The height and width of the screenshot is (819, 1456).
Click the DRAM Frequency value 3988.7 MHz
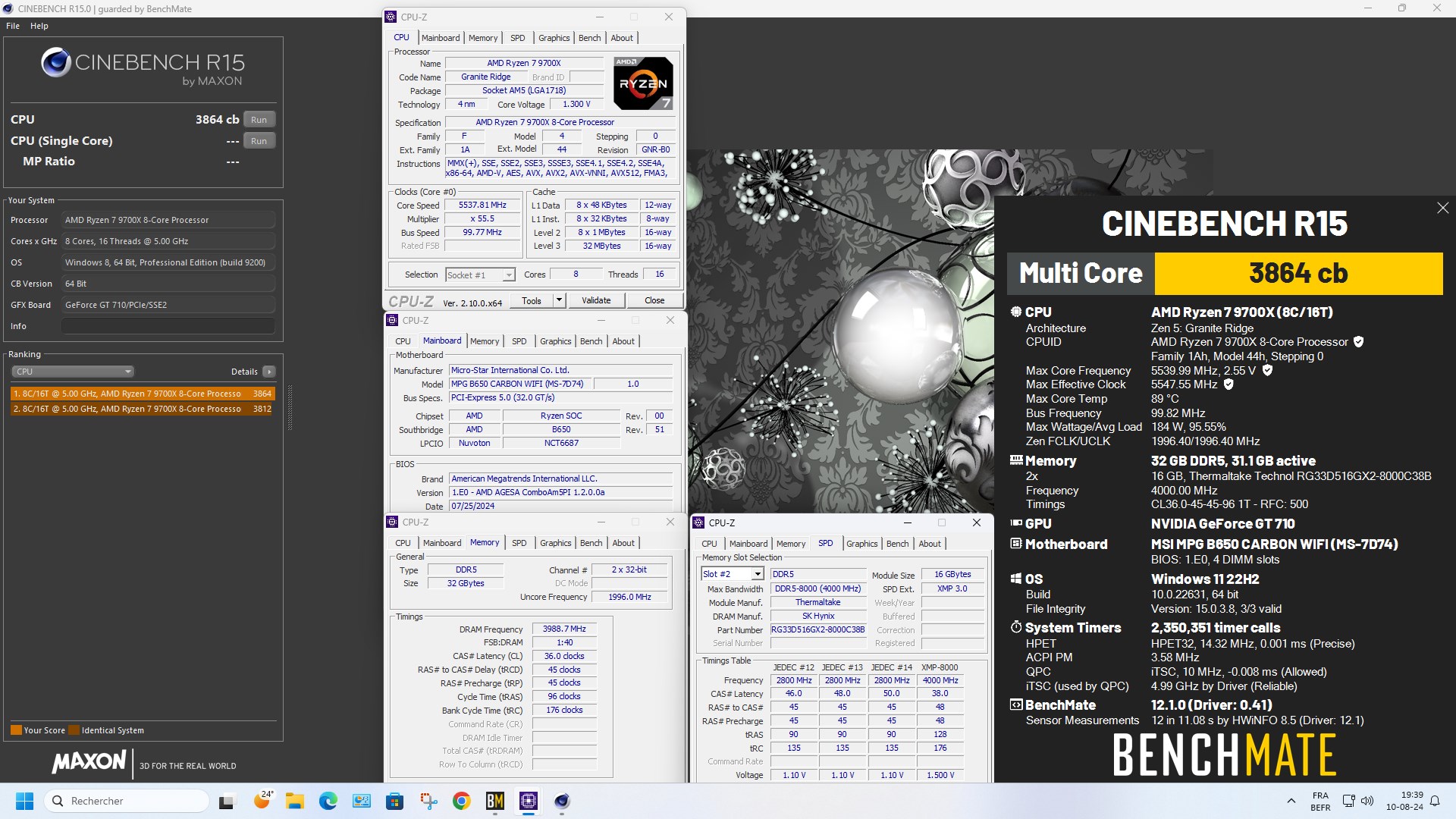click(565, 629)
